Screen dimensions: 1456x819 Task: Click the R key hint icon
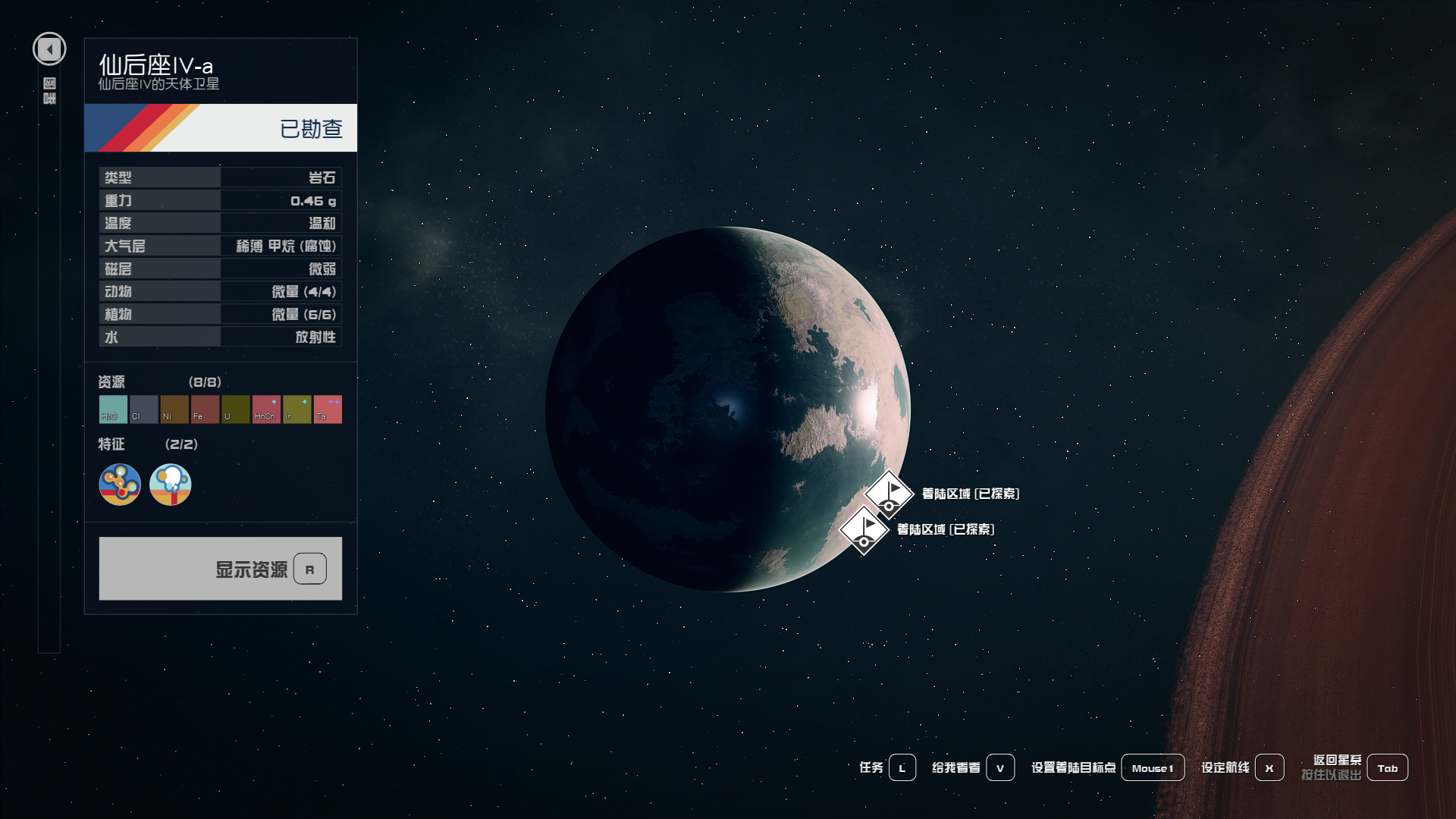point(310,569)
